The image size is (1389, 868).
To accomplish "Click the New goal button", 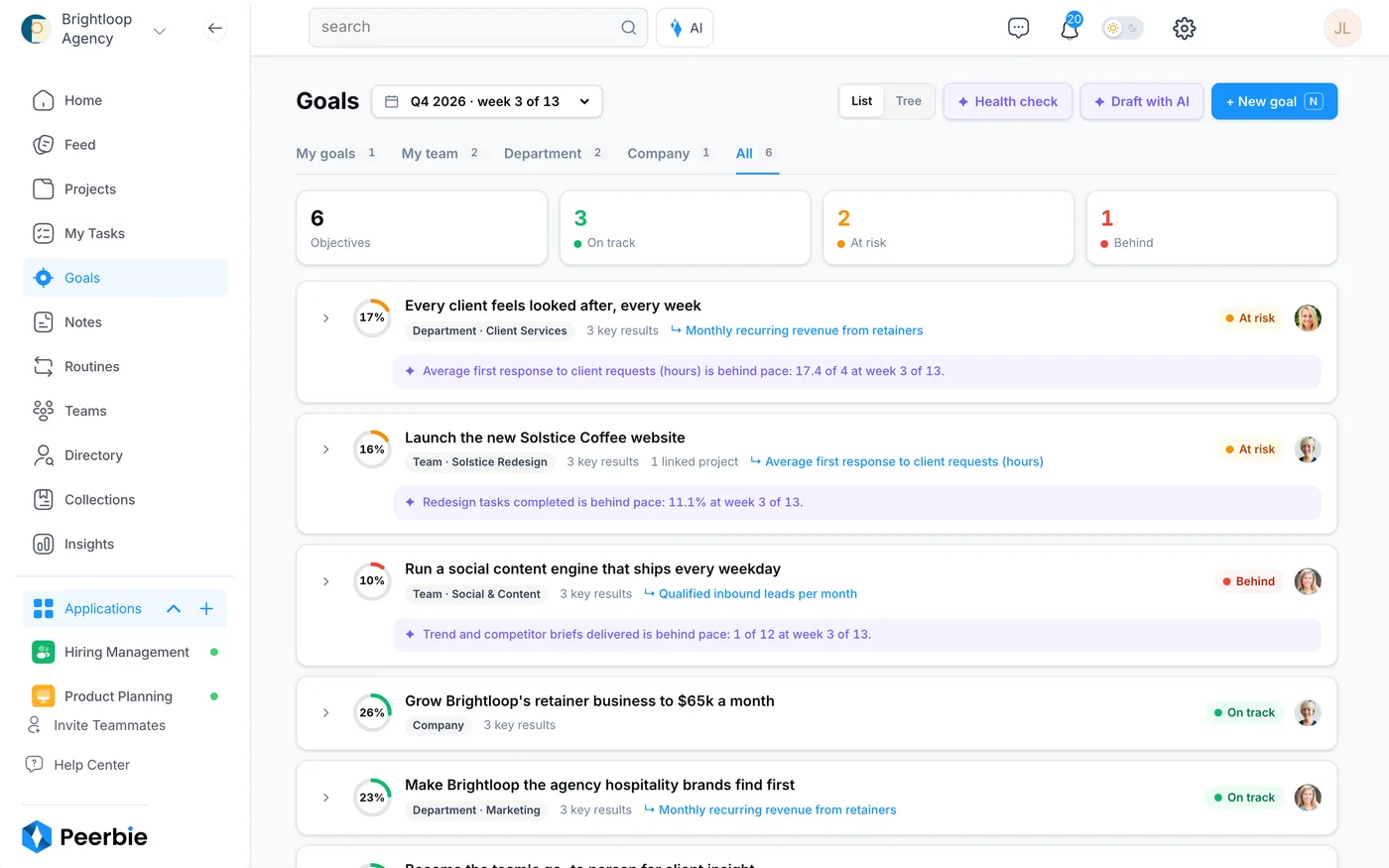I will pos(1274,101).
